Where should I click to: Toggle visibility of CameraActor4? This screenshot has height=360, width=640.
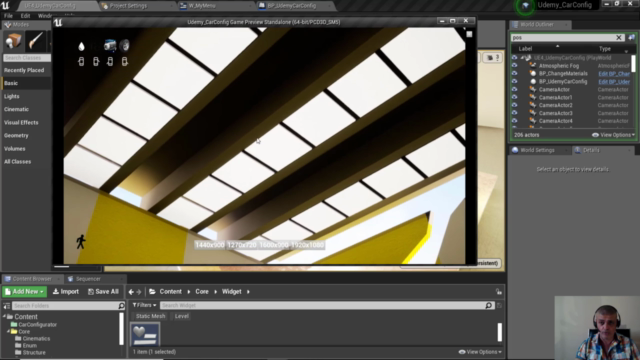(514, 121)
